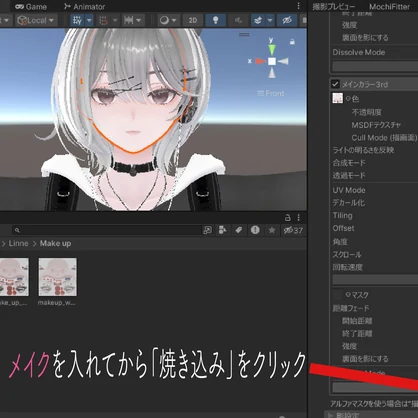Toggle the scene gizmo rotation lock
This screenshot has width=418, height=418.
point(292,42)
